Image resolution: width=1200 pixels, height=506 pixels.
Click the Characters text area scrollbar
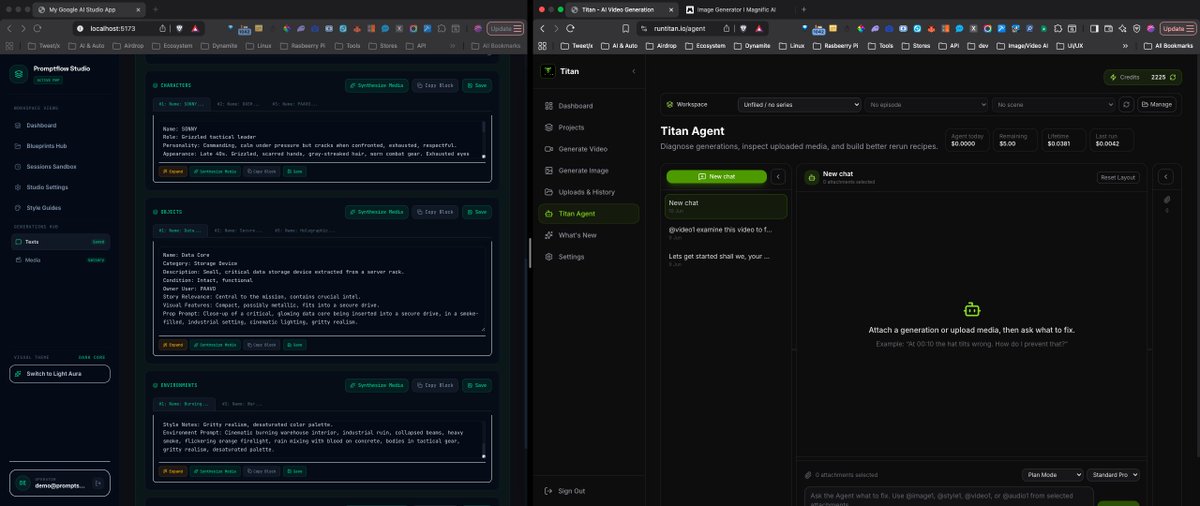tap(484, 140)
